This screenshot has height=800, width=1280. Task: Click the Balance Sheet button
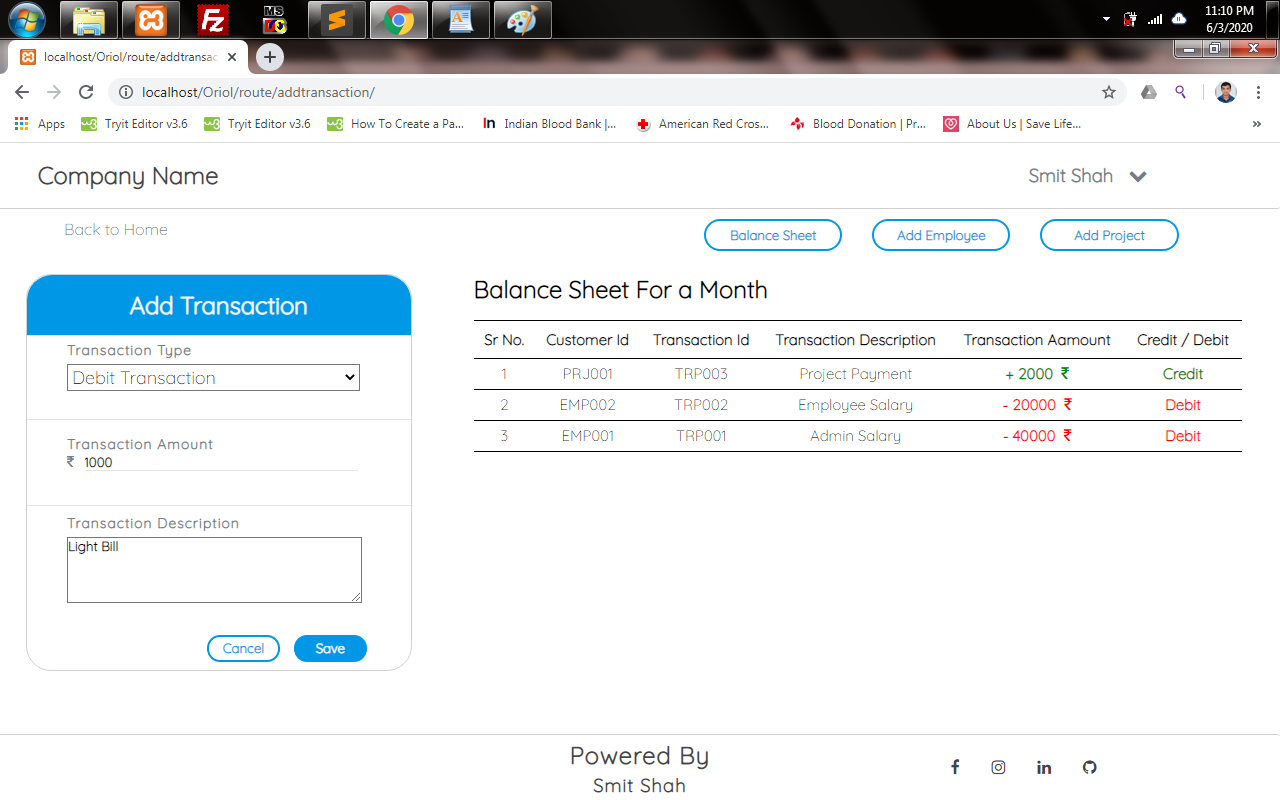click(773, 235)
